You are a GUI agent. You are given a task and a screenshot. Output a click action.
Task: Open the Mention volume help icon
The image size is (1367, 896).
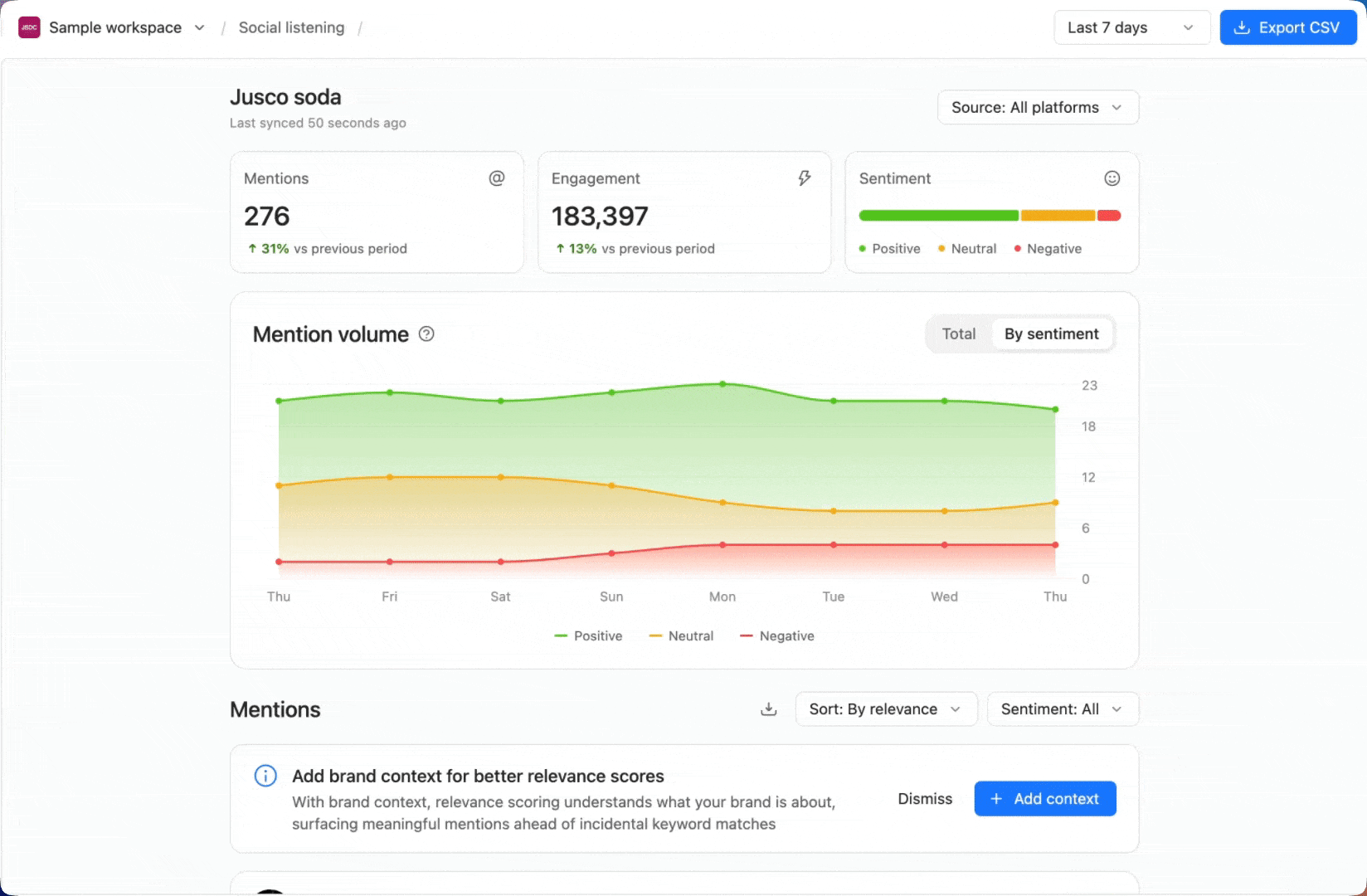[426, 334]
